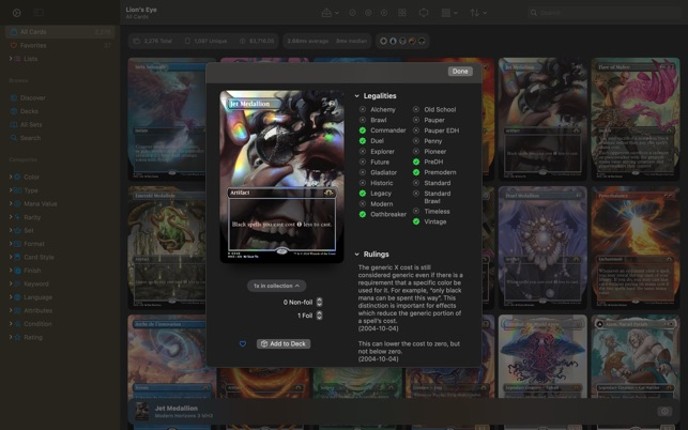Click the Standard Brawl legality label

(x=437, y=197)
